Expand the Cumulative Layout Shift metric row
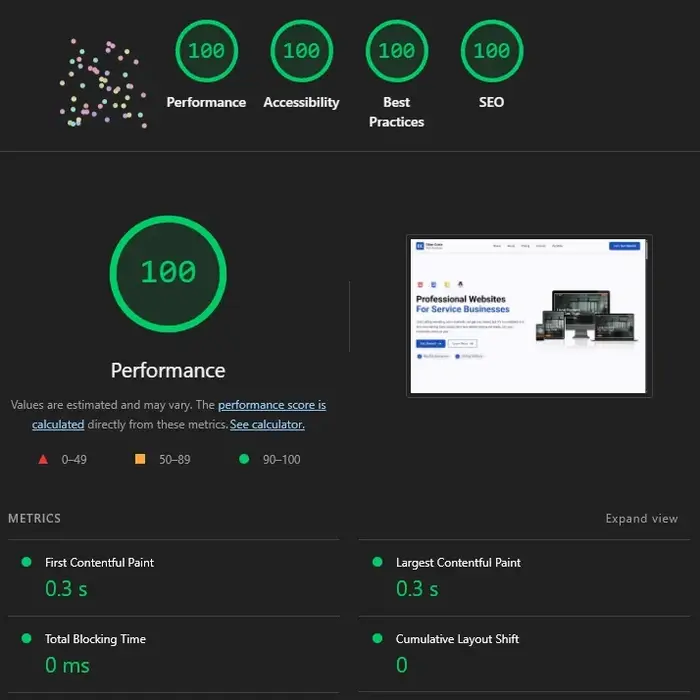This screenshot has height=700, width=700. (457, 639)
